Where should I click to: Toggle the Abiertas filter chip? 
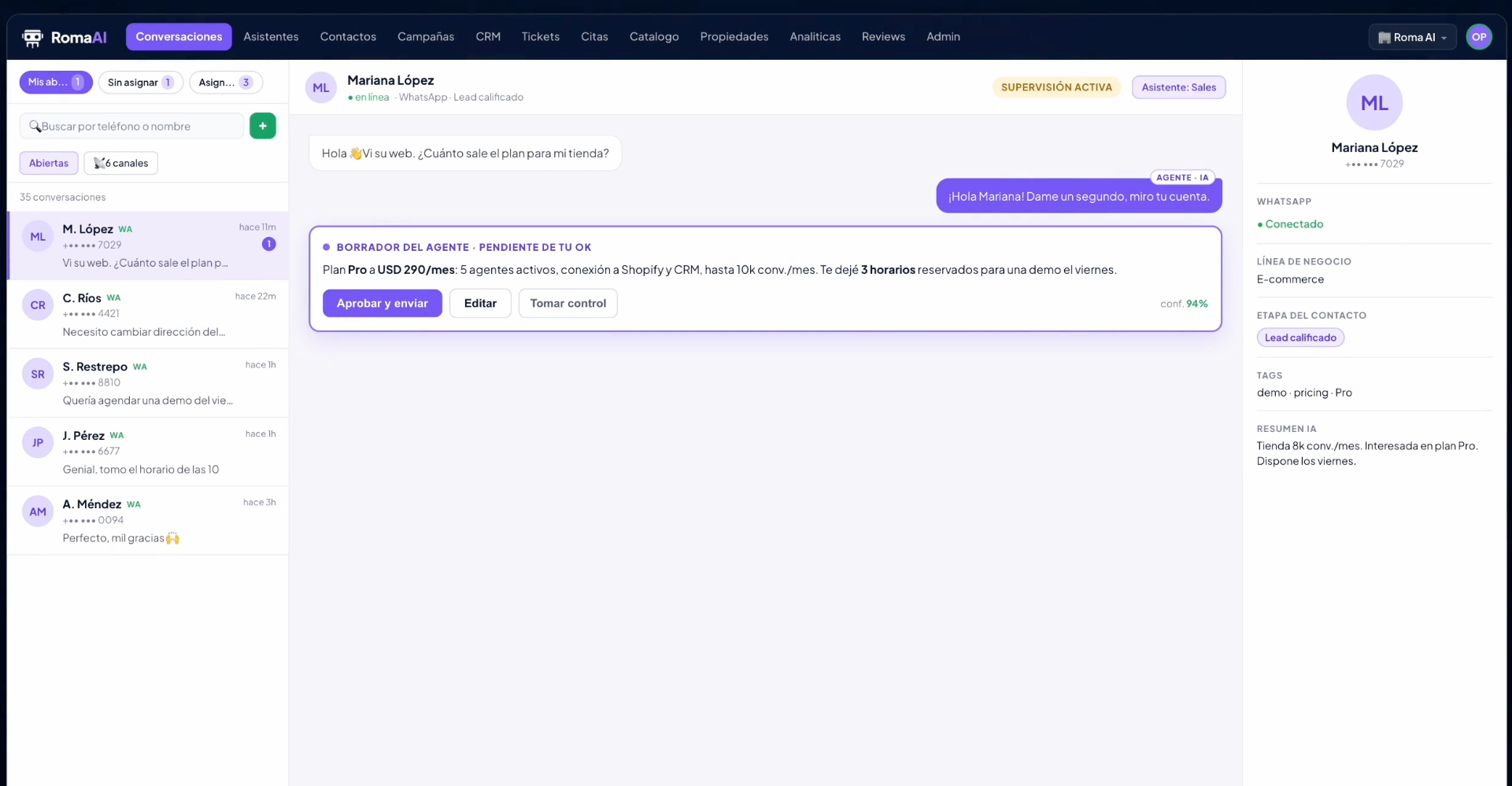pos(49,163)
